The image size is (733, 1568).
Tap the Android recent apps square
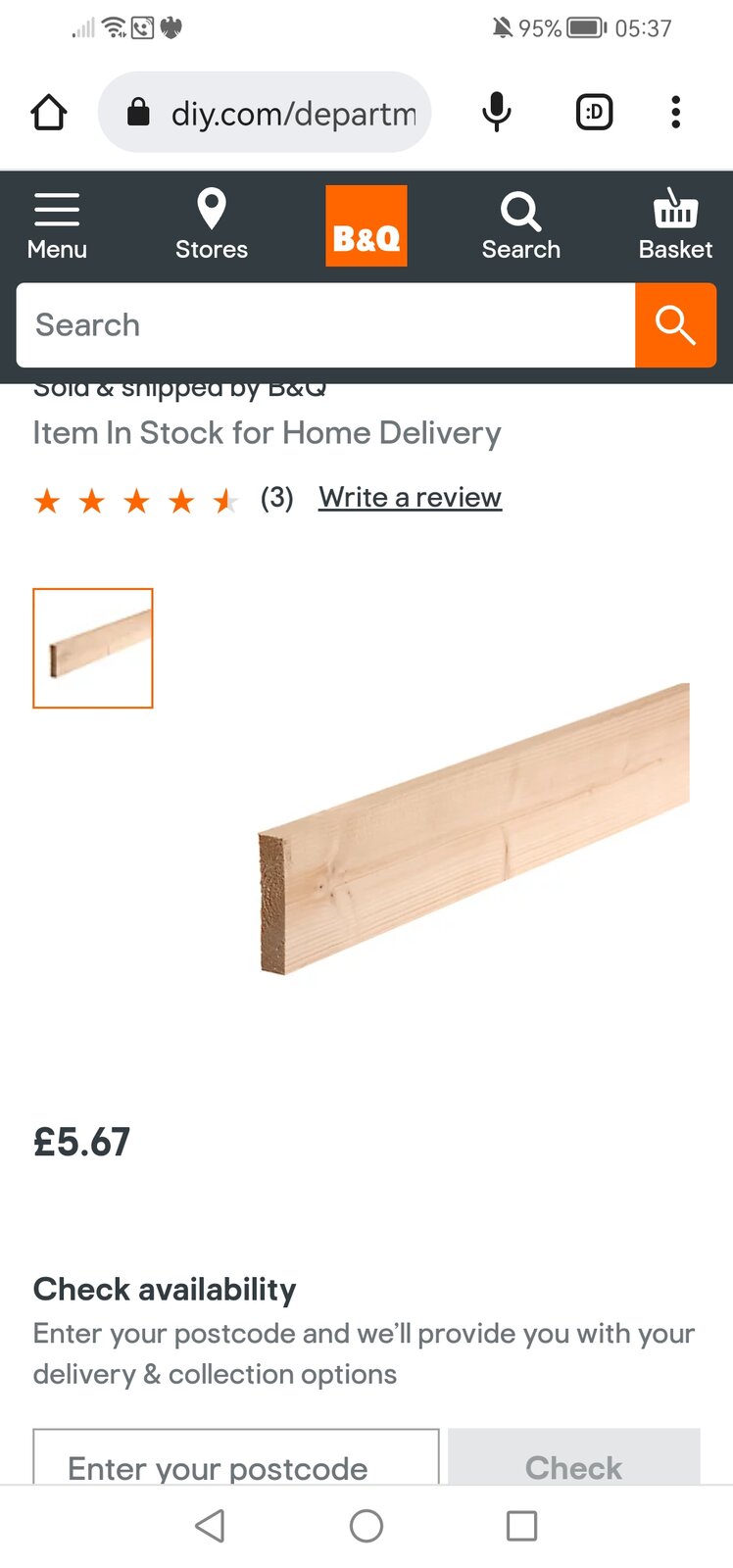(521, 1526)
